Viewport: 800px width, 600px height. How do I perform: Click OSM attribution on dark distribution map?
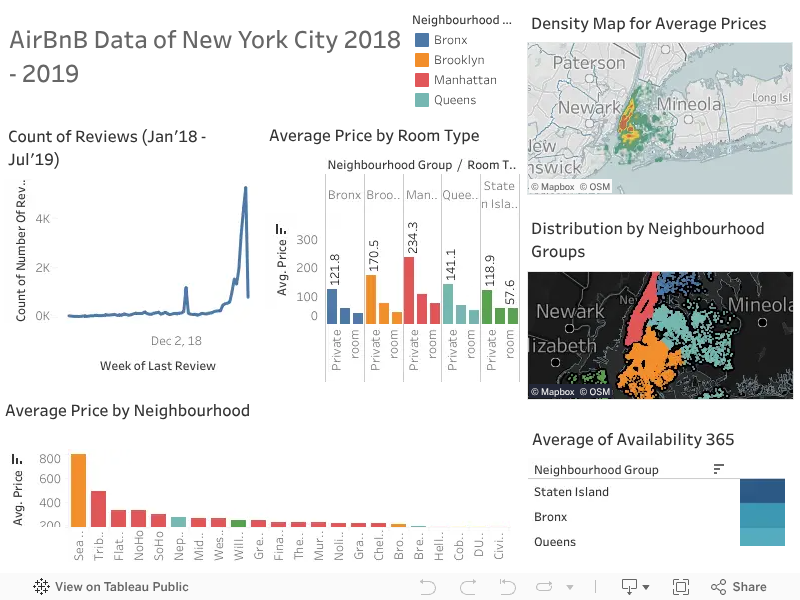click(x=595, y=392)
